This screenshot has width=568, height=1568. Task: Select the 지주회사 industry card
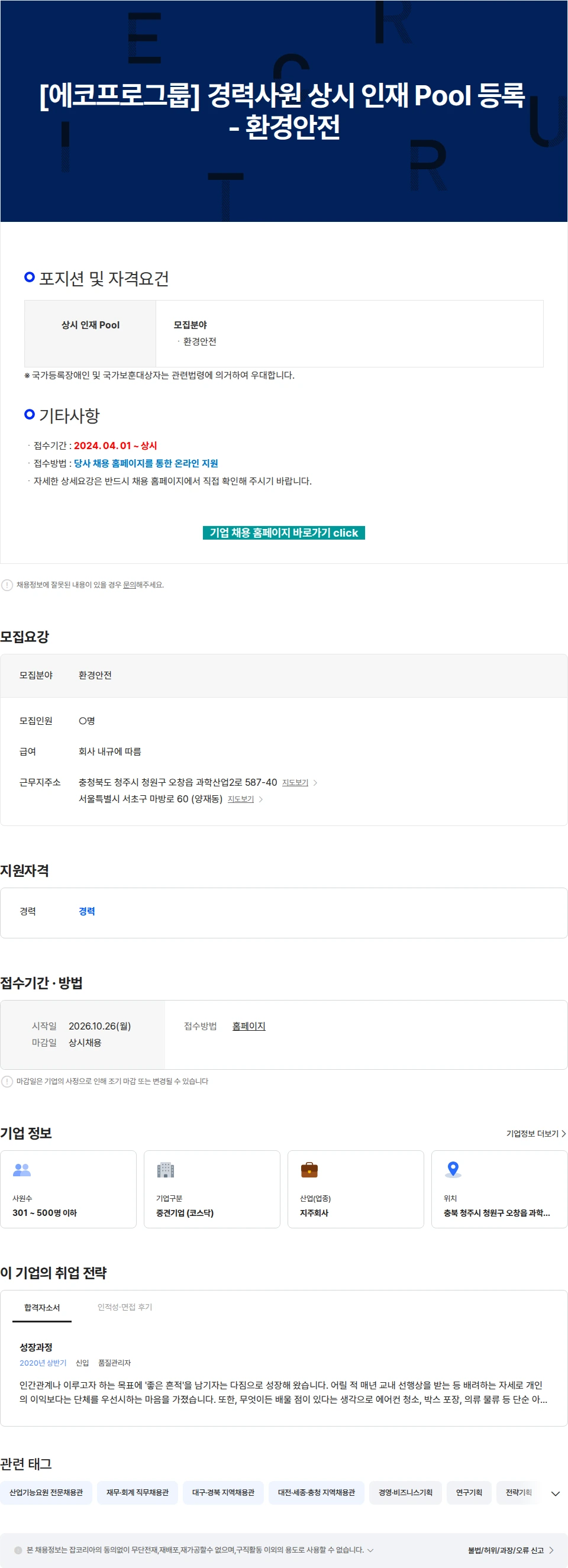click(356, 1189)
